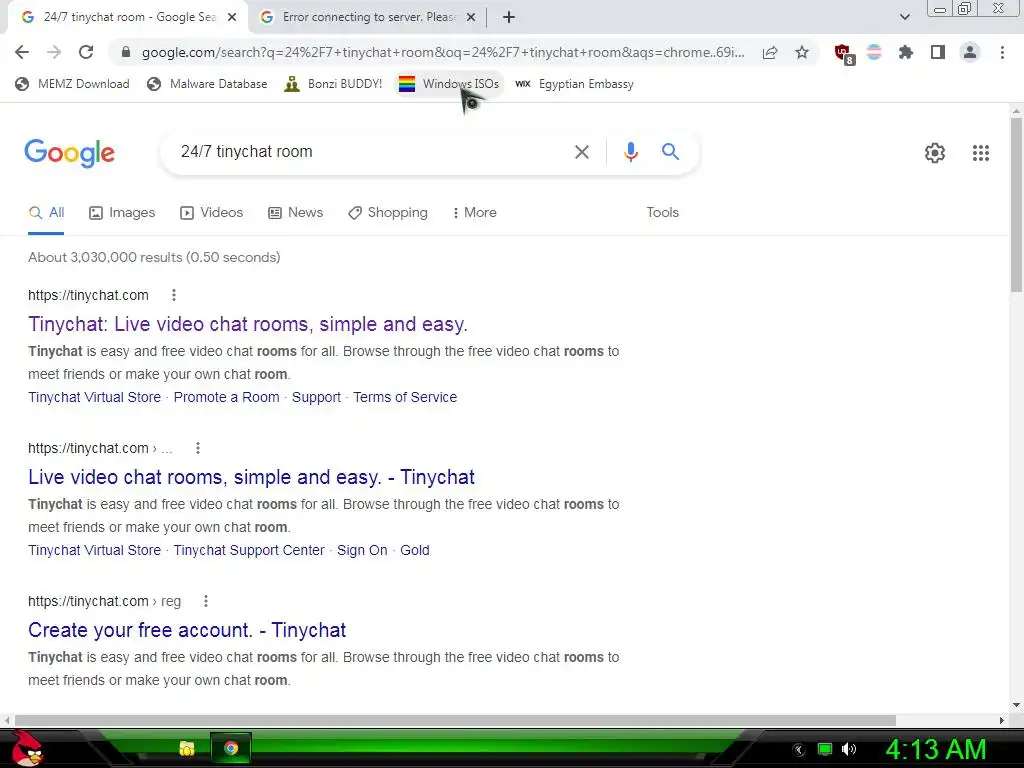Switch to Videos results tab

coord(212,212)
